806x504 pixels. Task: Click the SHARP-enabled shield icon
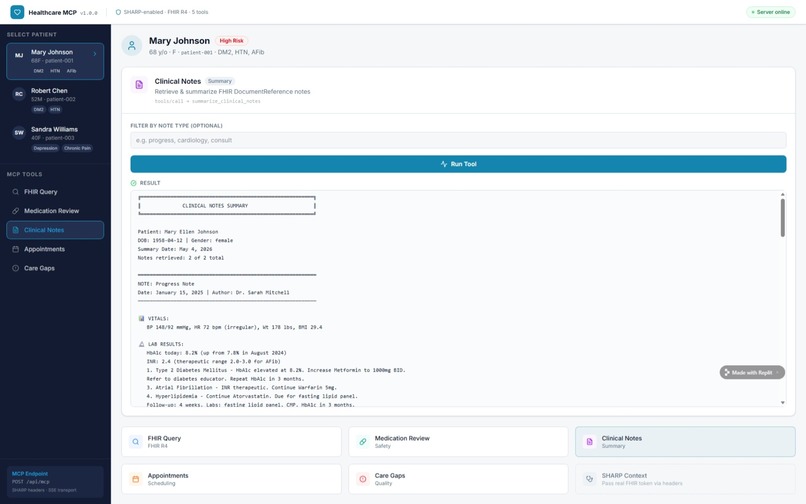[118, 12]
